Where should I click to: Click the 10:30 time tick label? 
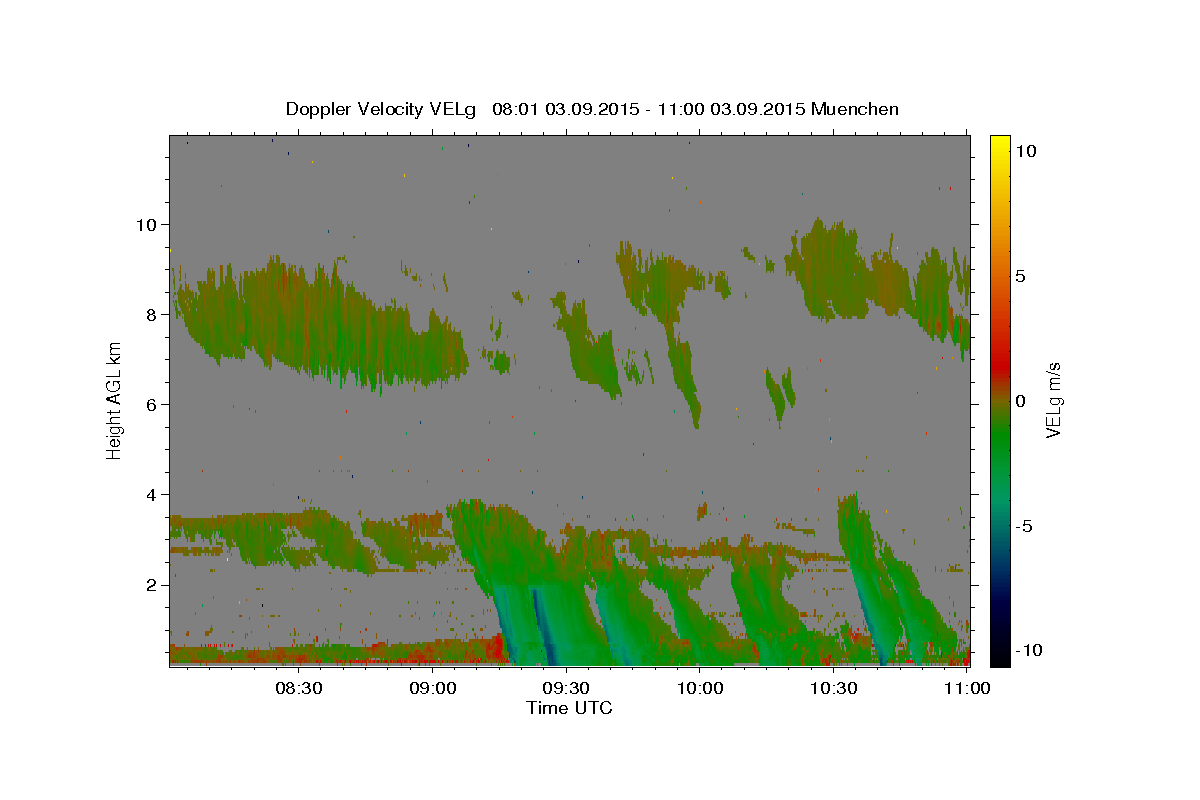(x=834, y=689)
